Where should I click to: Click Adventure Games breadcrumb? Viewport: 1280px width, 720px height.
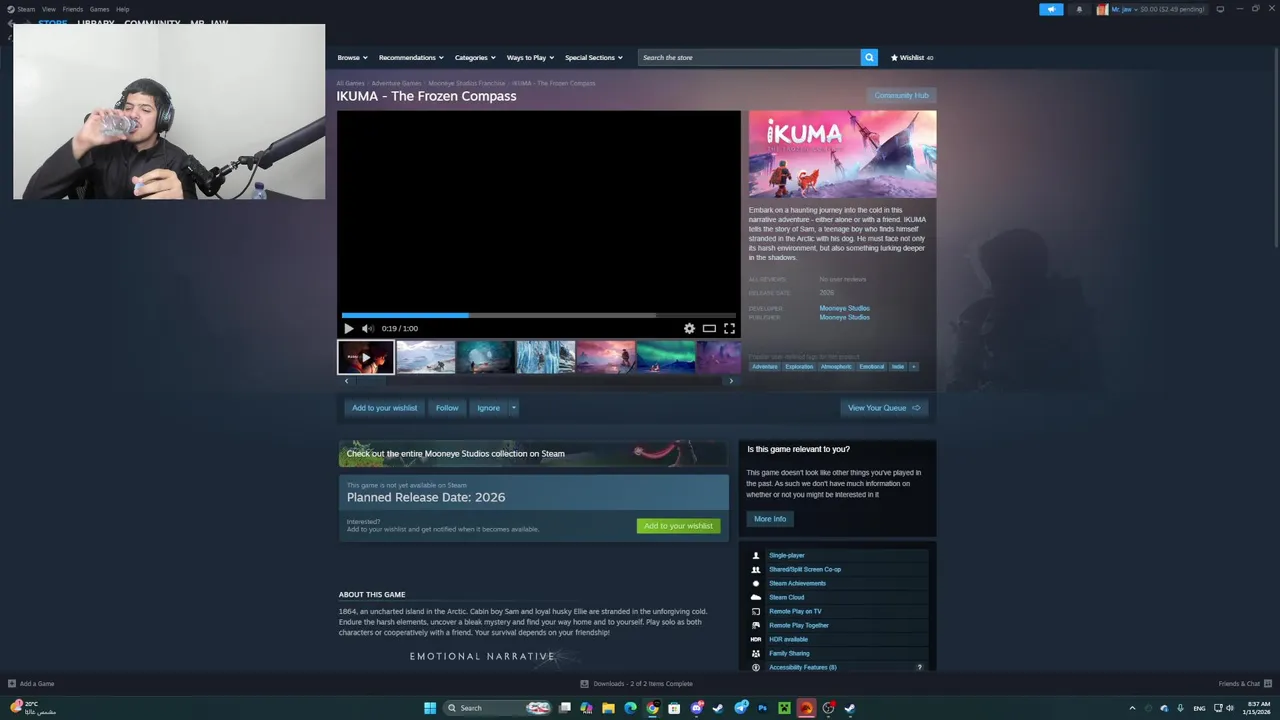[x=396, y=83]
